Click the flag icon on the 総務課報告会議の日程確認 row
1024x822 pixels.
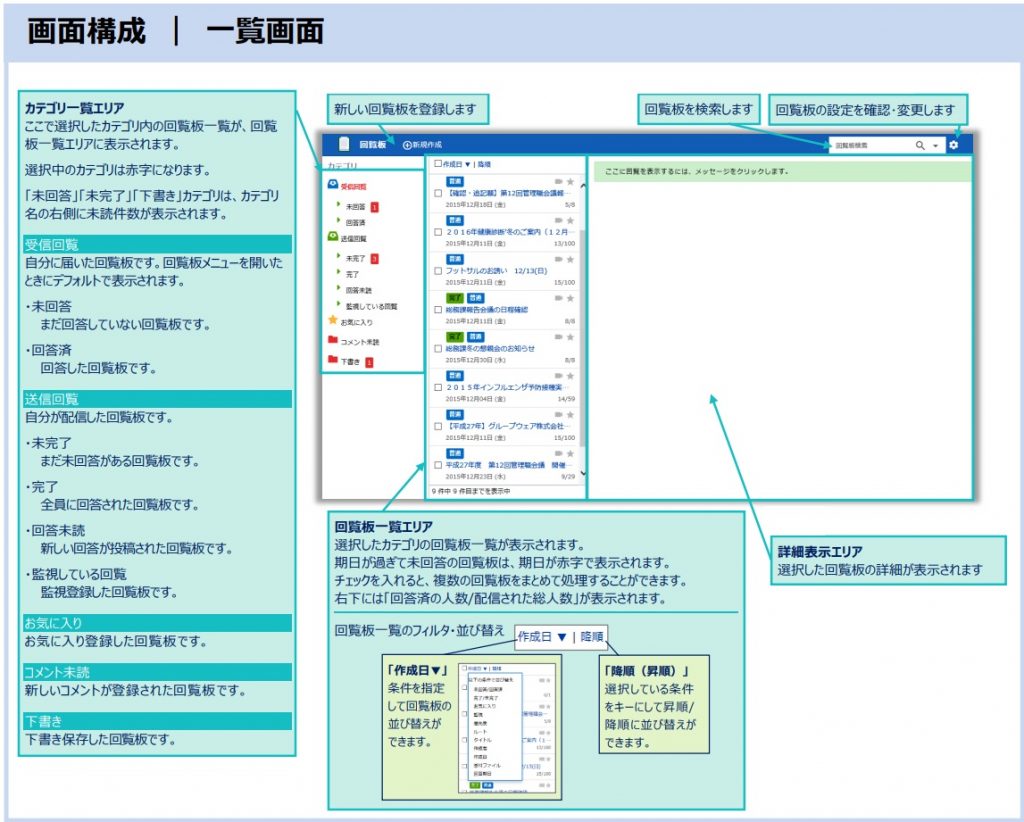click(558, 298)
